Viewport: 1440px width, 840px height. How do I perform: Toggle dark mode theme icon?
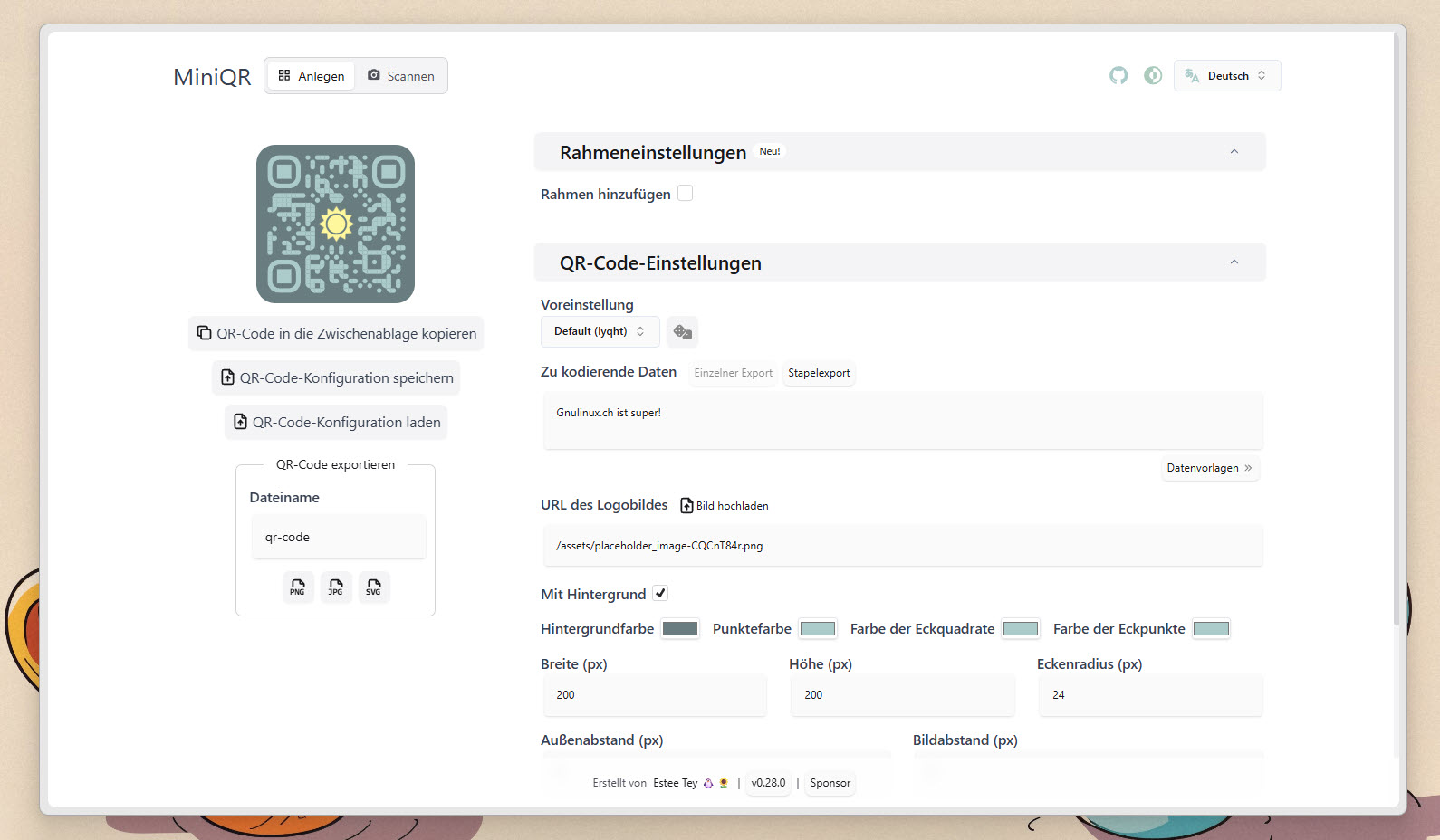(x=1153, y=76)
